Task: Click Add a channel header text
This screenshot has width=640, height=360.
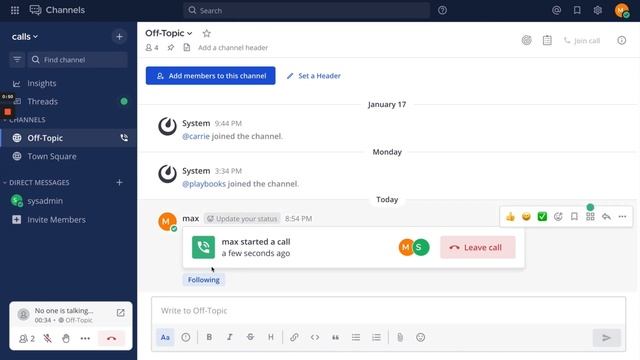Action: 233,48
